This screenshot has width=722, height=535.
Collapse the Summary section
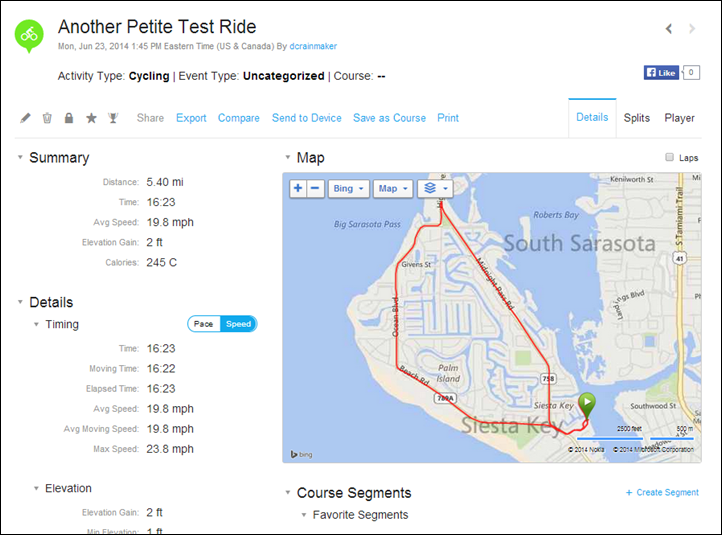coord(20,157)
